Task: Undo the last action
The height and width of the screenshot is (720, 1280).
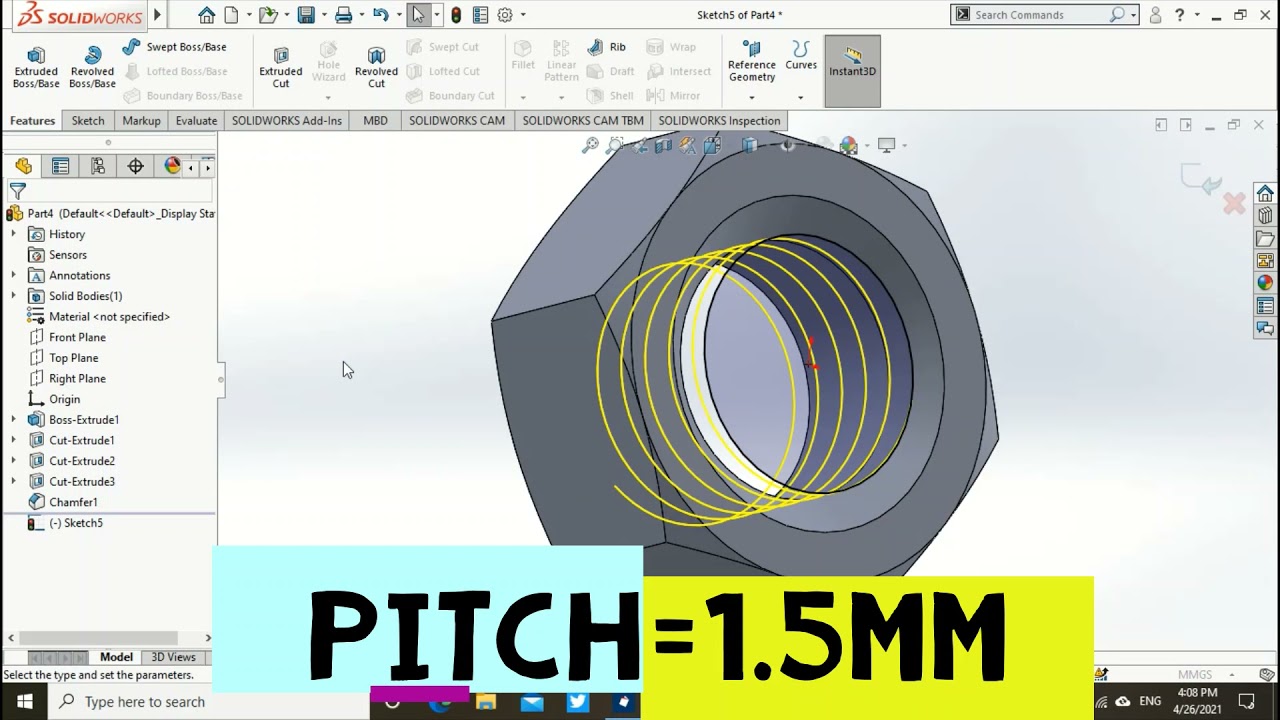Action: tap(380, 15)
